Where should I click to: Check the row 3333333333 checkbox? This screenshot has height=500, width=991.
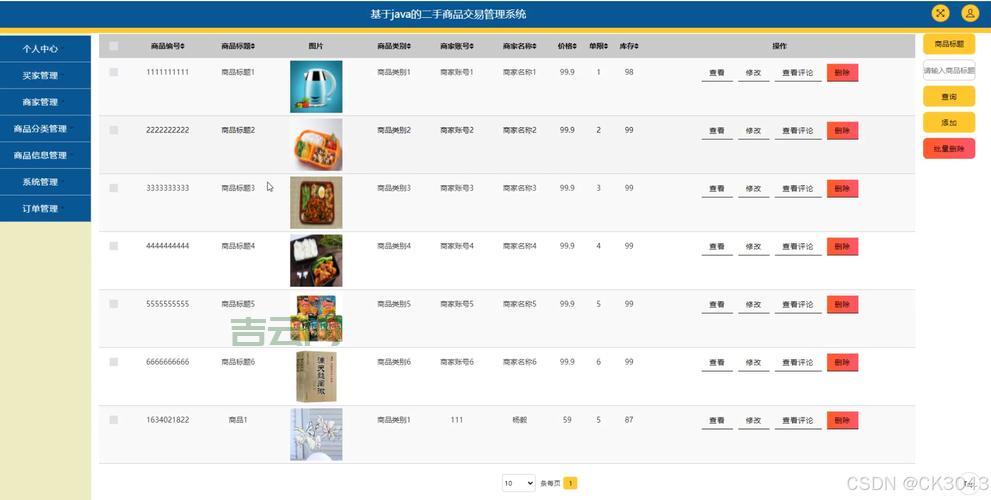coord(114,188)
